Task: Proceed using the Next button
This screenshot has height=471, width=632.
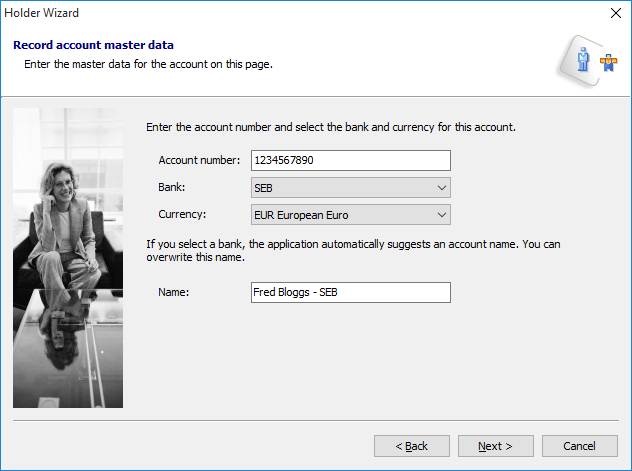Action: click(495, 446)
